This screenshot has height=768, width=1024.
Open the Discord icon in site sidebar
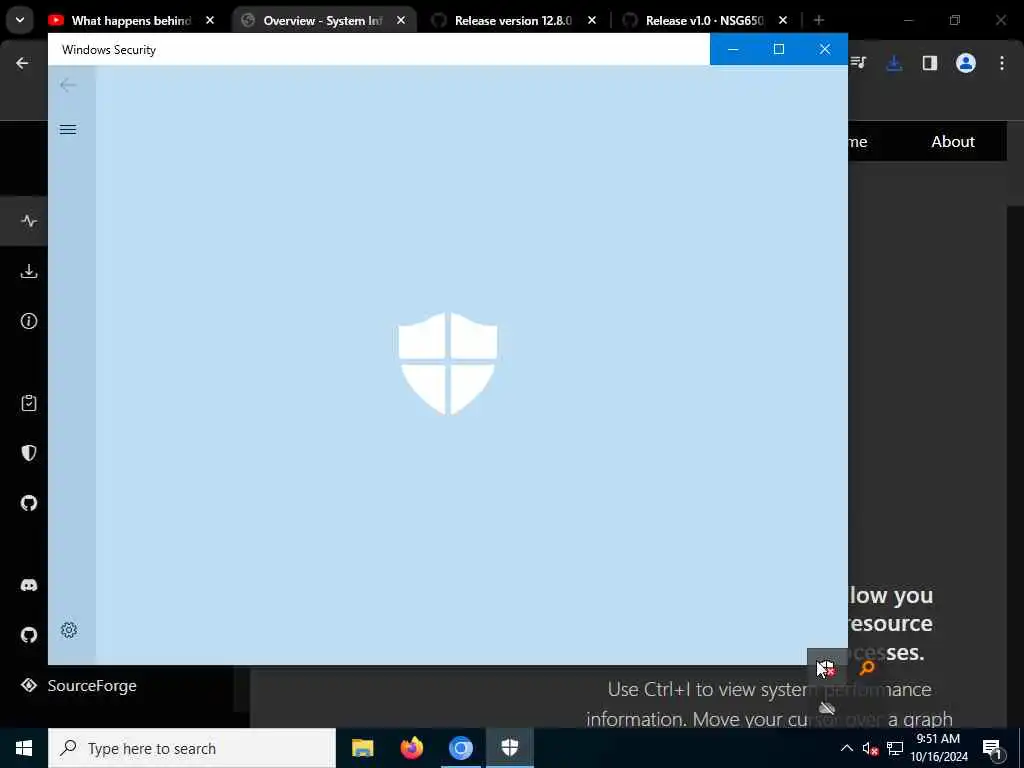(29, 585)
